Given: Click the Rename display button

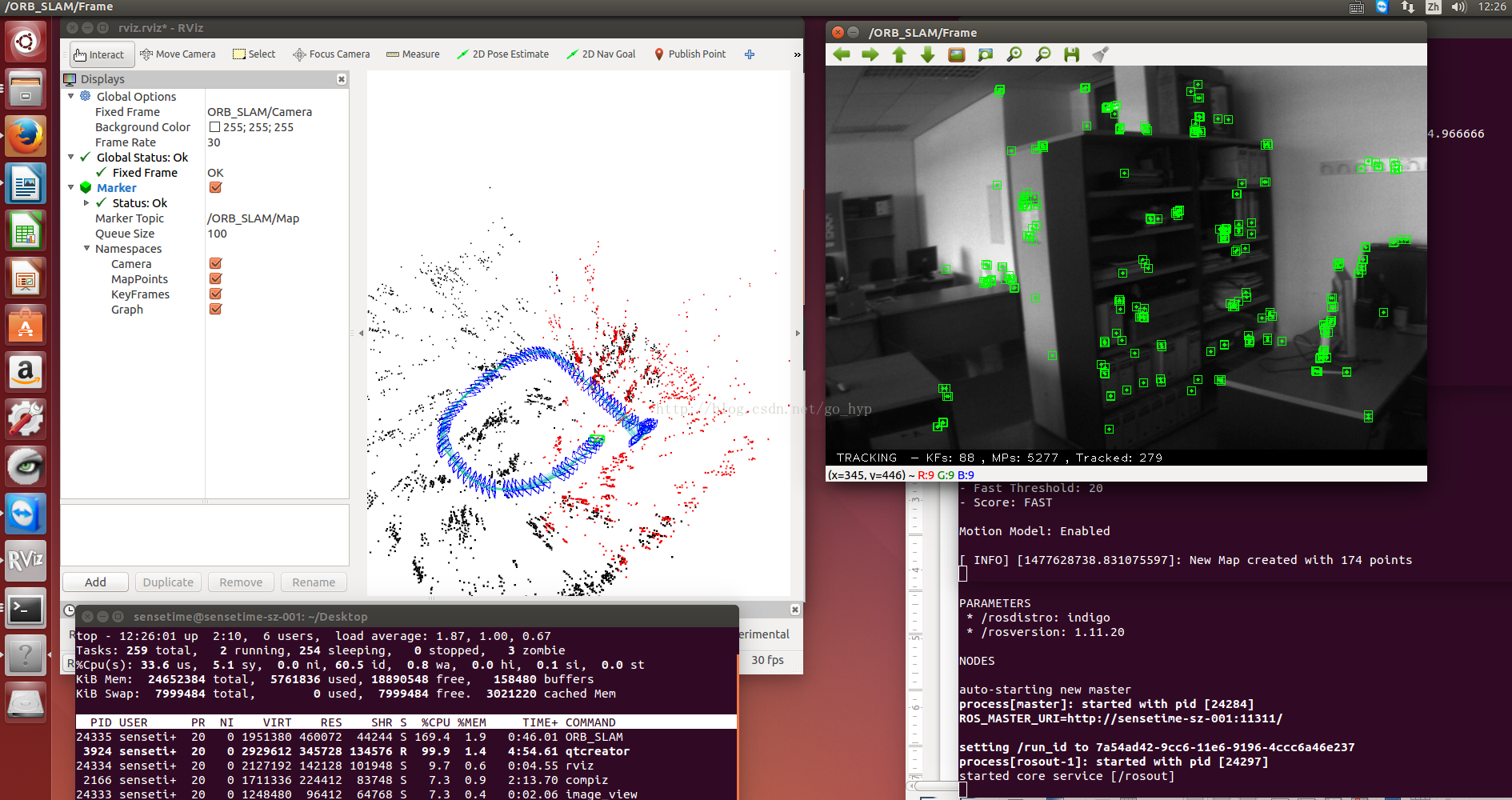Looking at the screenshot, I should pyautogui.click(x=314, y=582).
